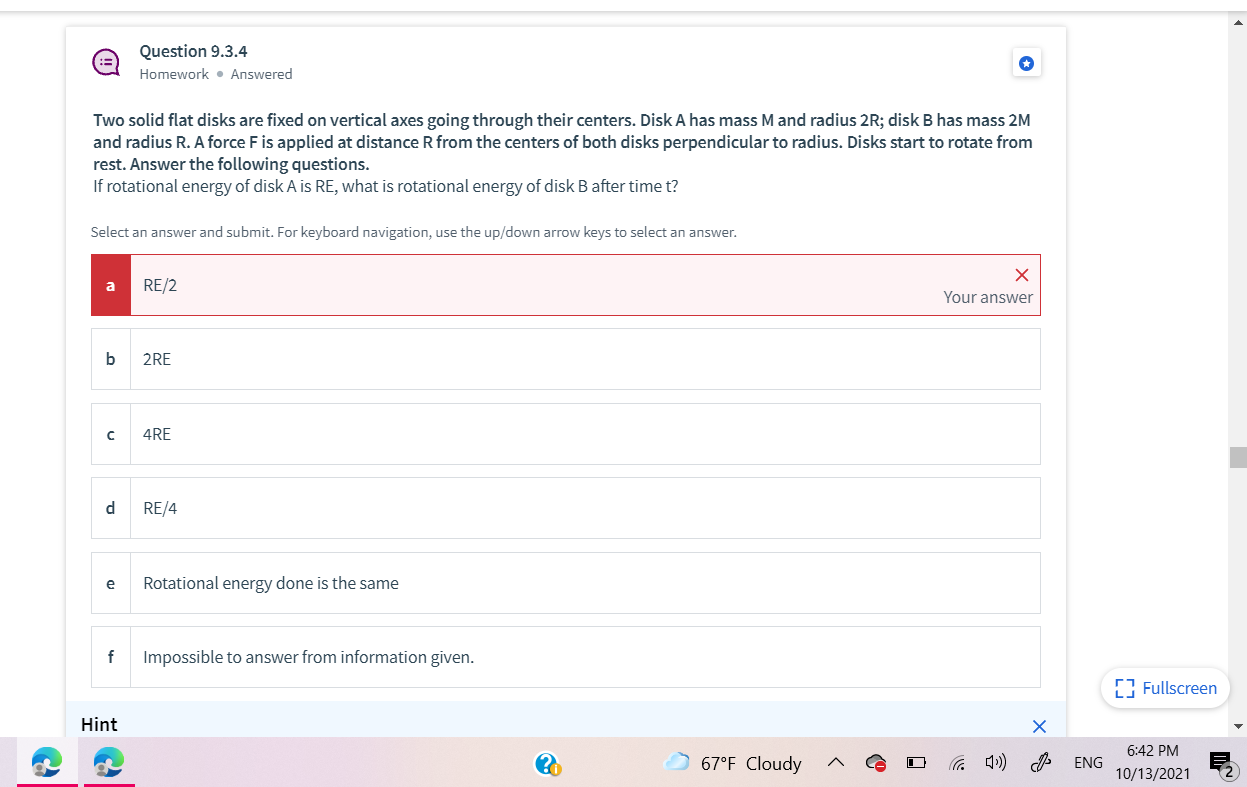Click the page scrollbar thumb
Image resolution: width=1247 pixels, height=787 pixels.
pos(1239,457)
